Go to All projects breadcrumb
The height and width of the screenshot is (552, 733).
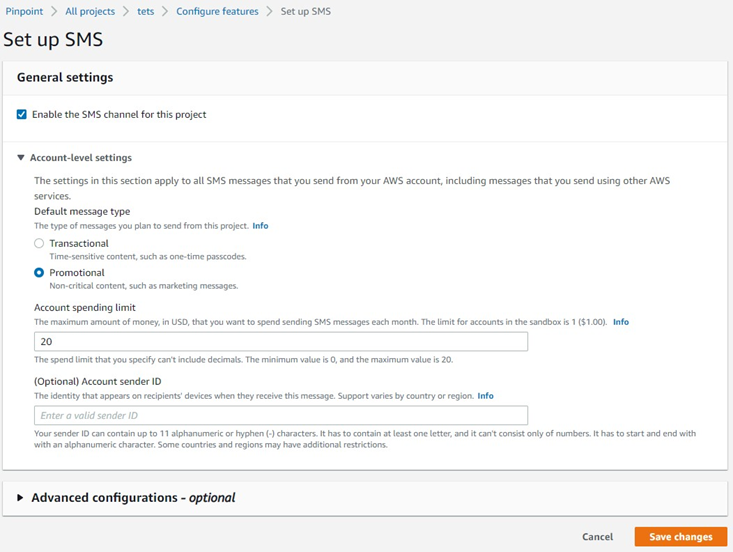90,12
